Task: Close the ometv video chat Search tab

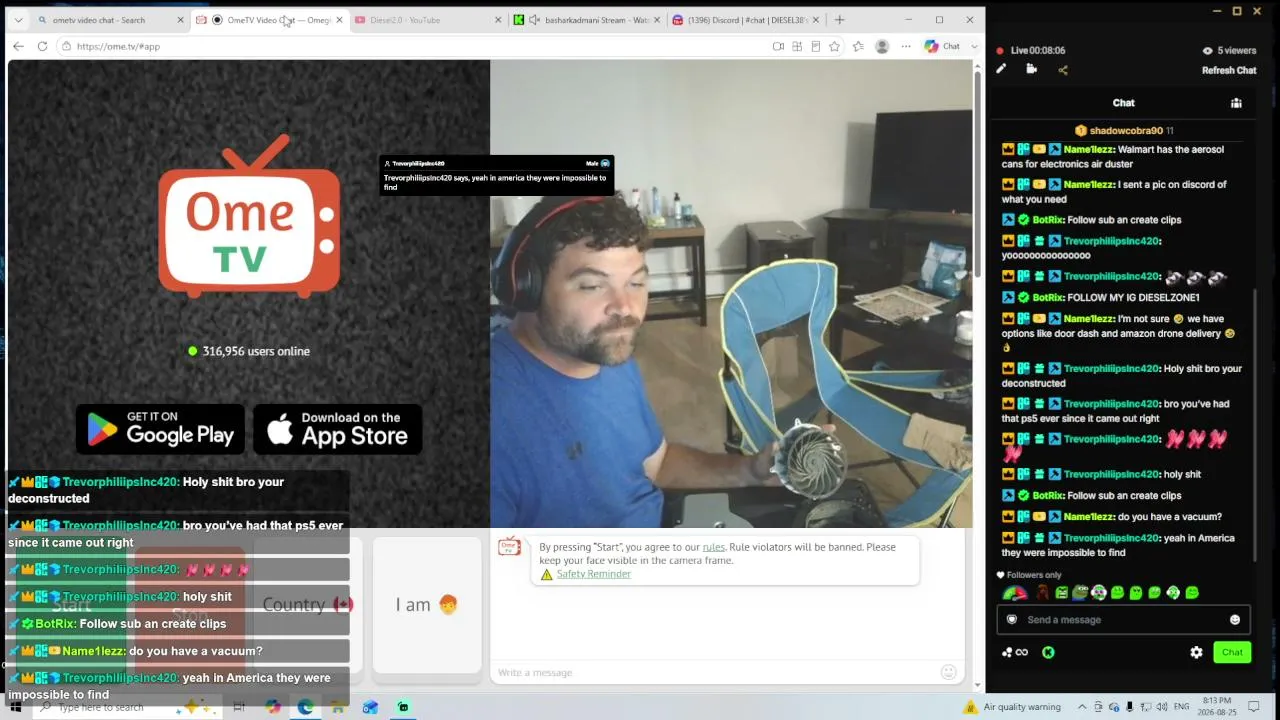Action: click(180, 20)
